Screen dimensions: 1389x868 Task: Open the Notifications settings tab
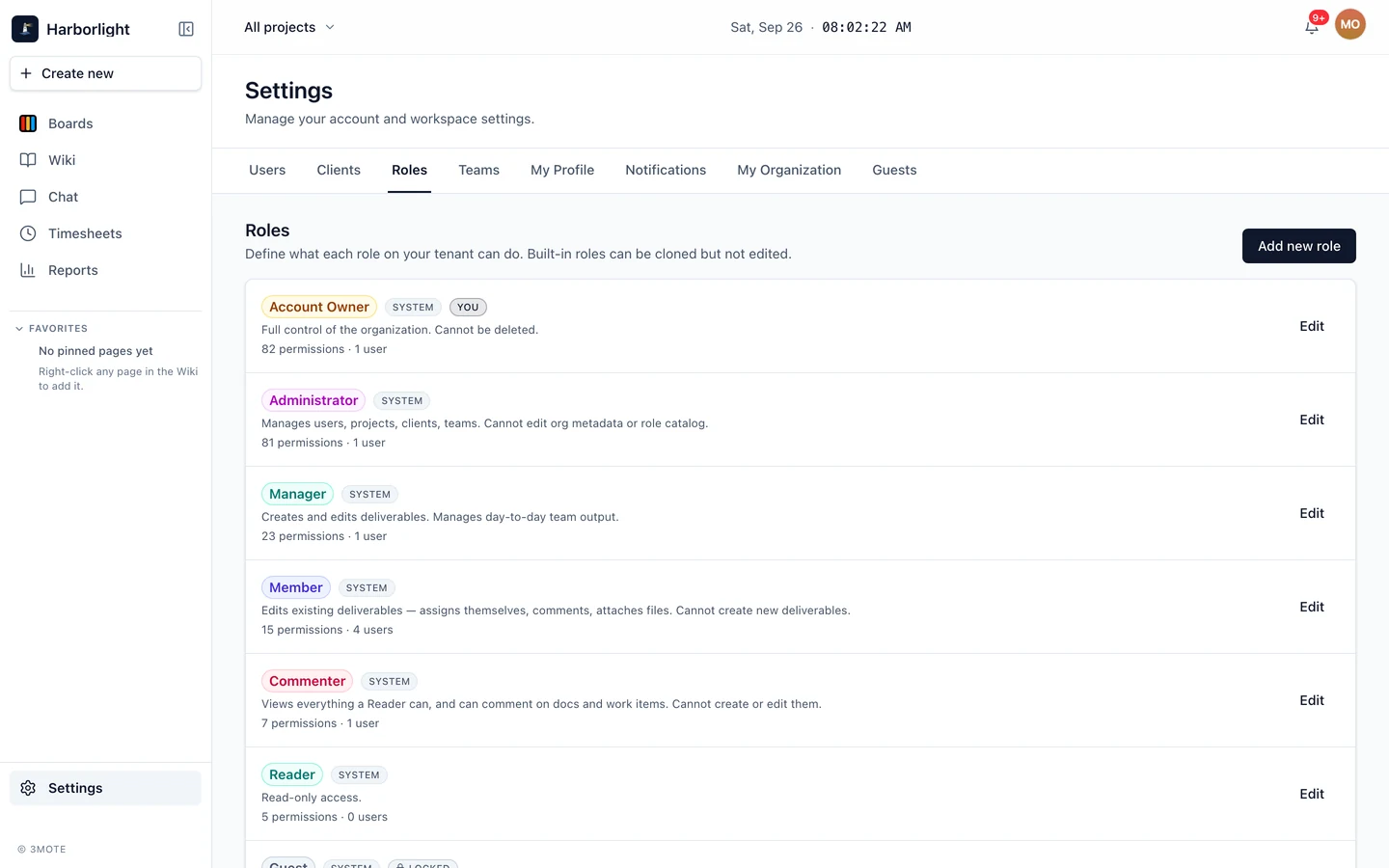click(x=666, y=170)
